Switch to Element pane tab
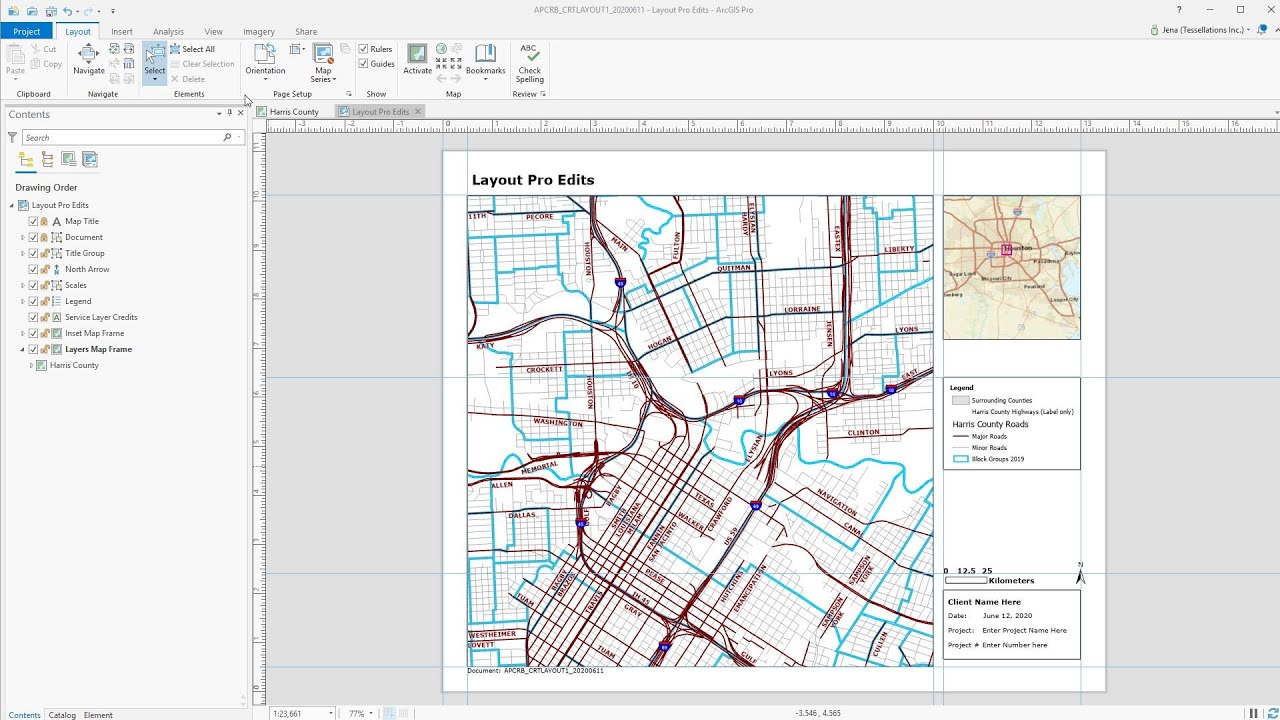Image resolution: width=1280 pixels, height=720 pixels. click(x=98, y=715)
